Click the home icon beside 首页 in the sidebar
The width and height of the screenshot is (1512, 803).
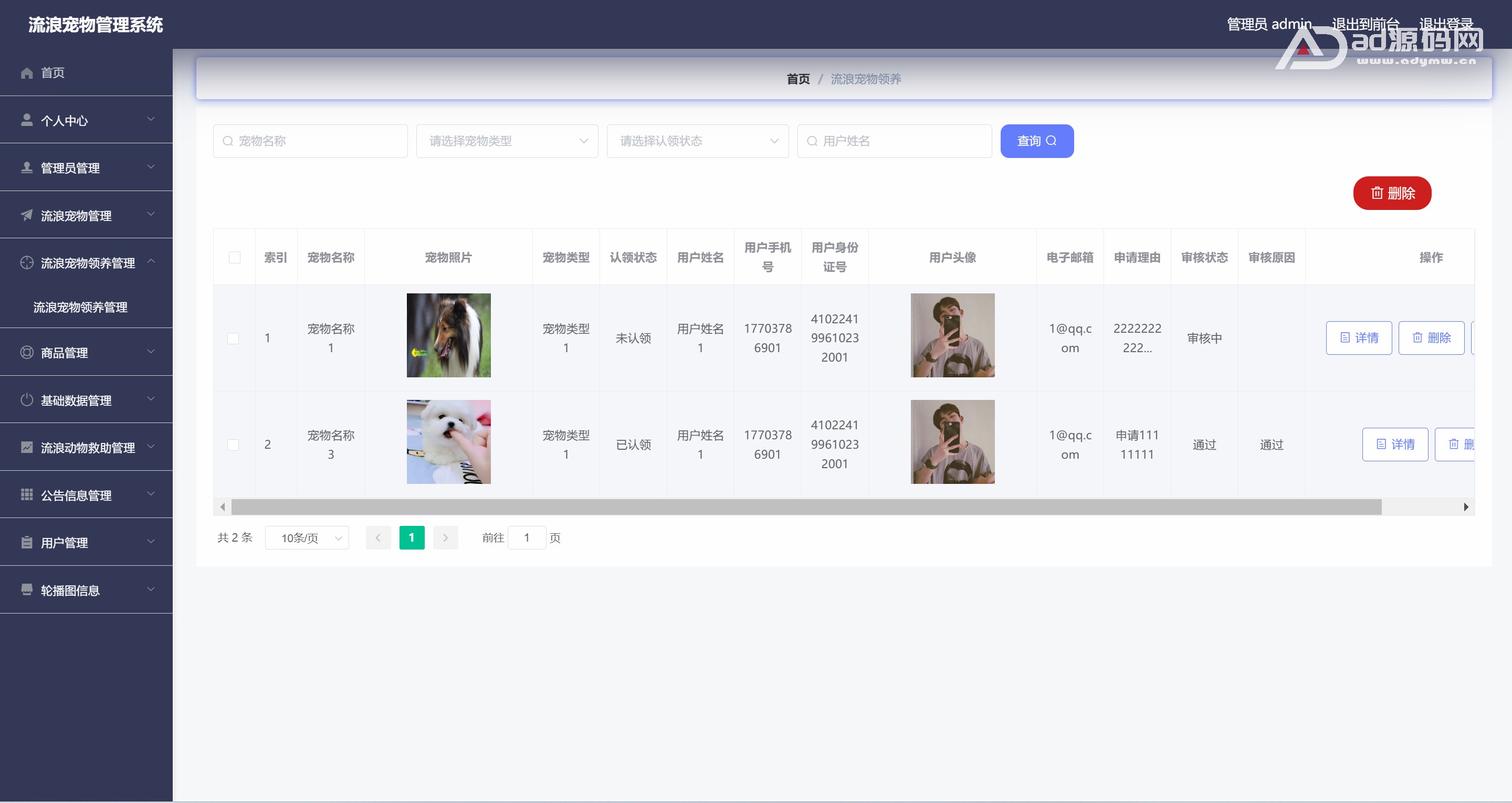pos(26,73)
